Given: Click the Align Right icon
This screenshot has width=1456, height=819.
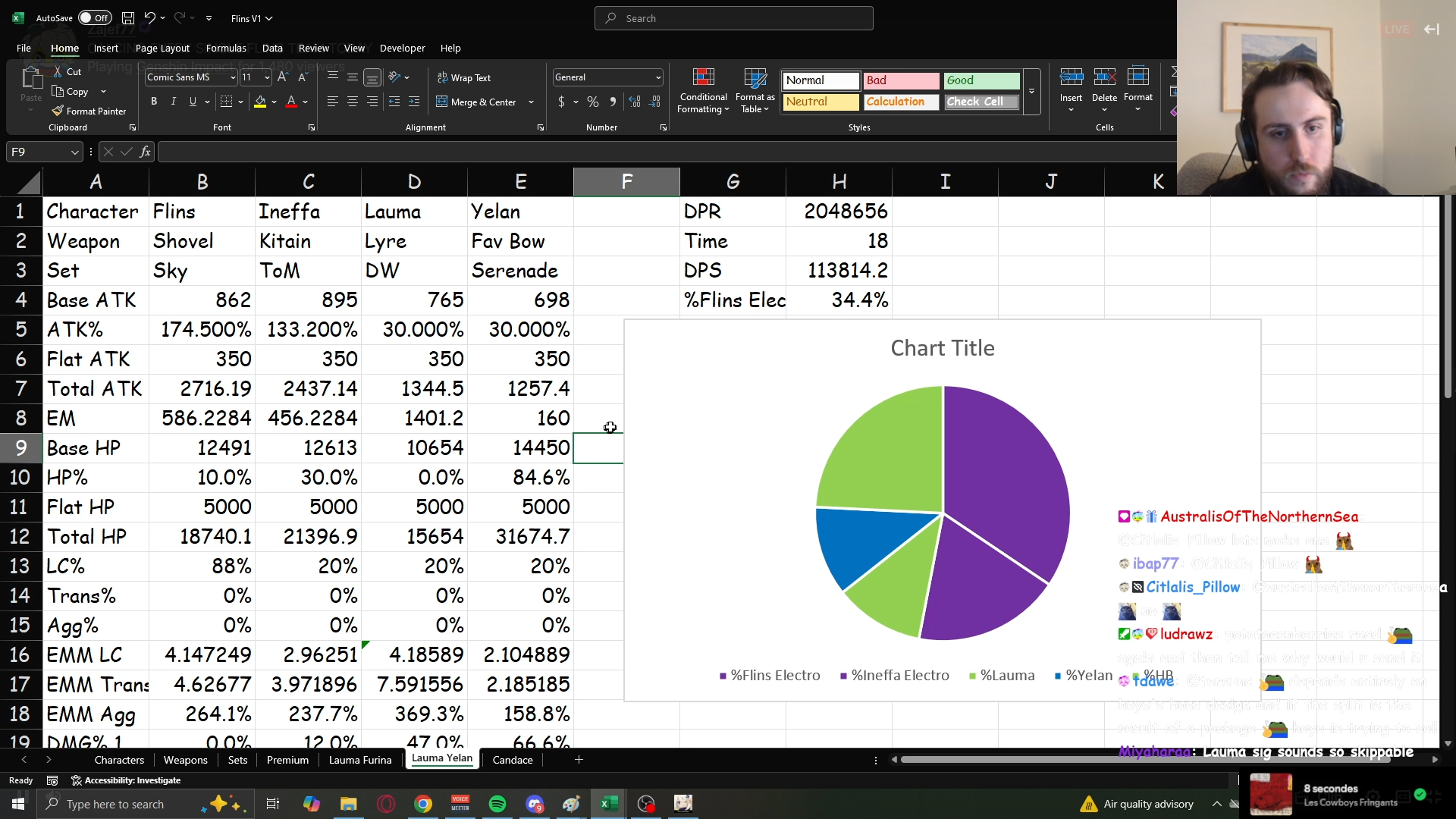Looking at the screenshot, I should tap(372, 102).
